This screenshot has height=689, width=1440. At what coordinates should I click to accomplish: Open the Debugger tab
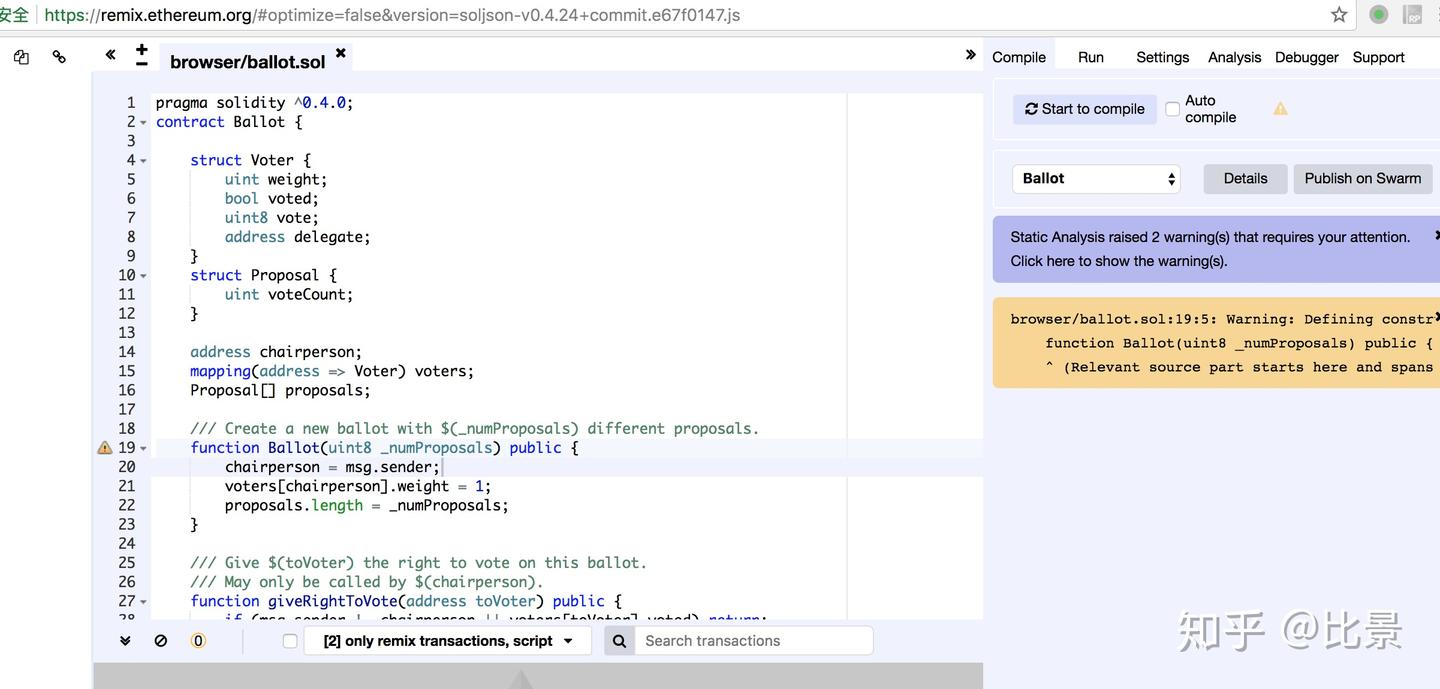coord(1306,57)
